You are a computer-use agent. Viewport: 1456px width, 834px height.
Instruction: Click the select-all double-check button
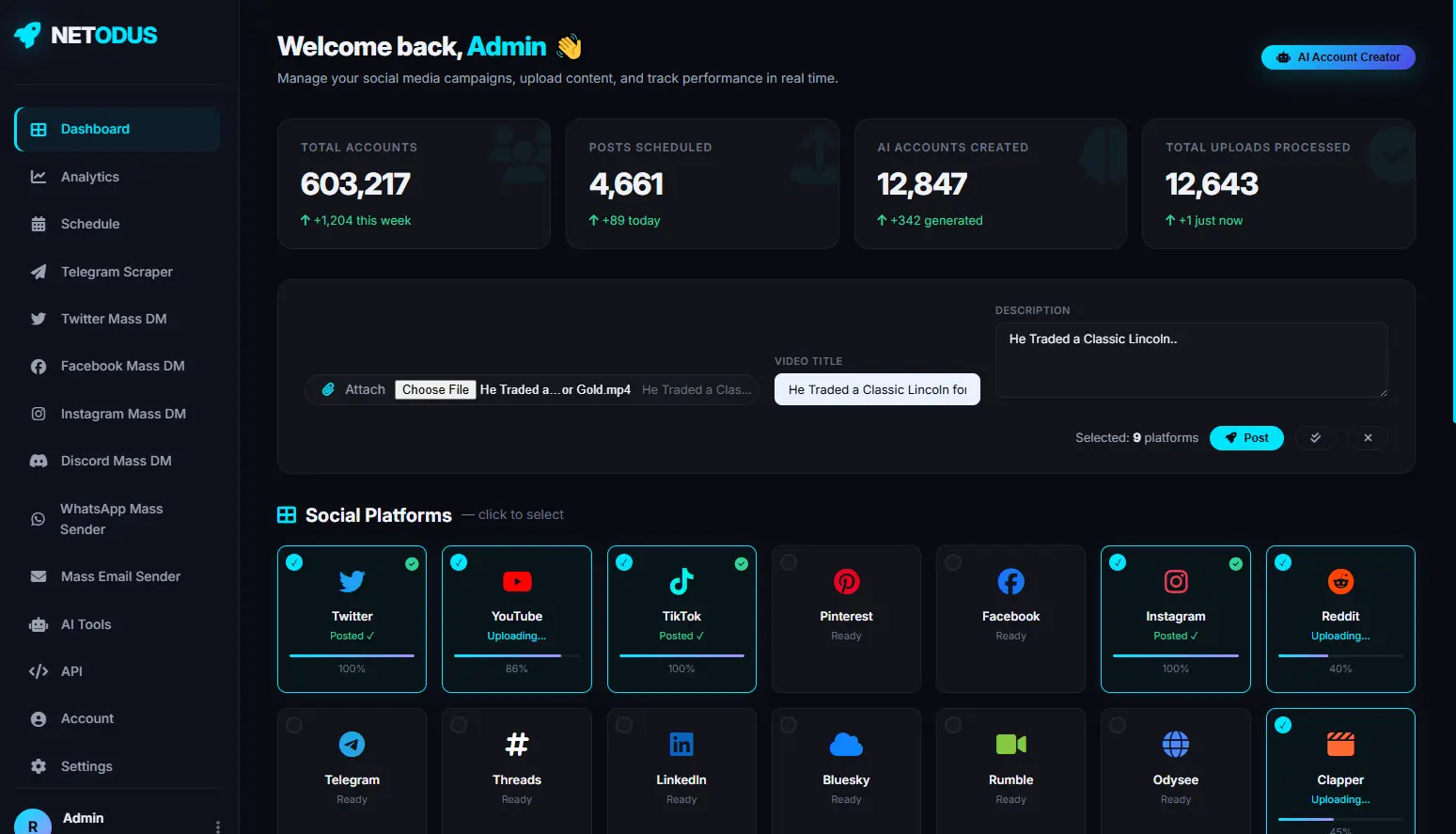pos(1315,438)
